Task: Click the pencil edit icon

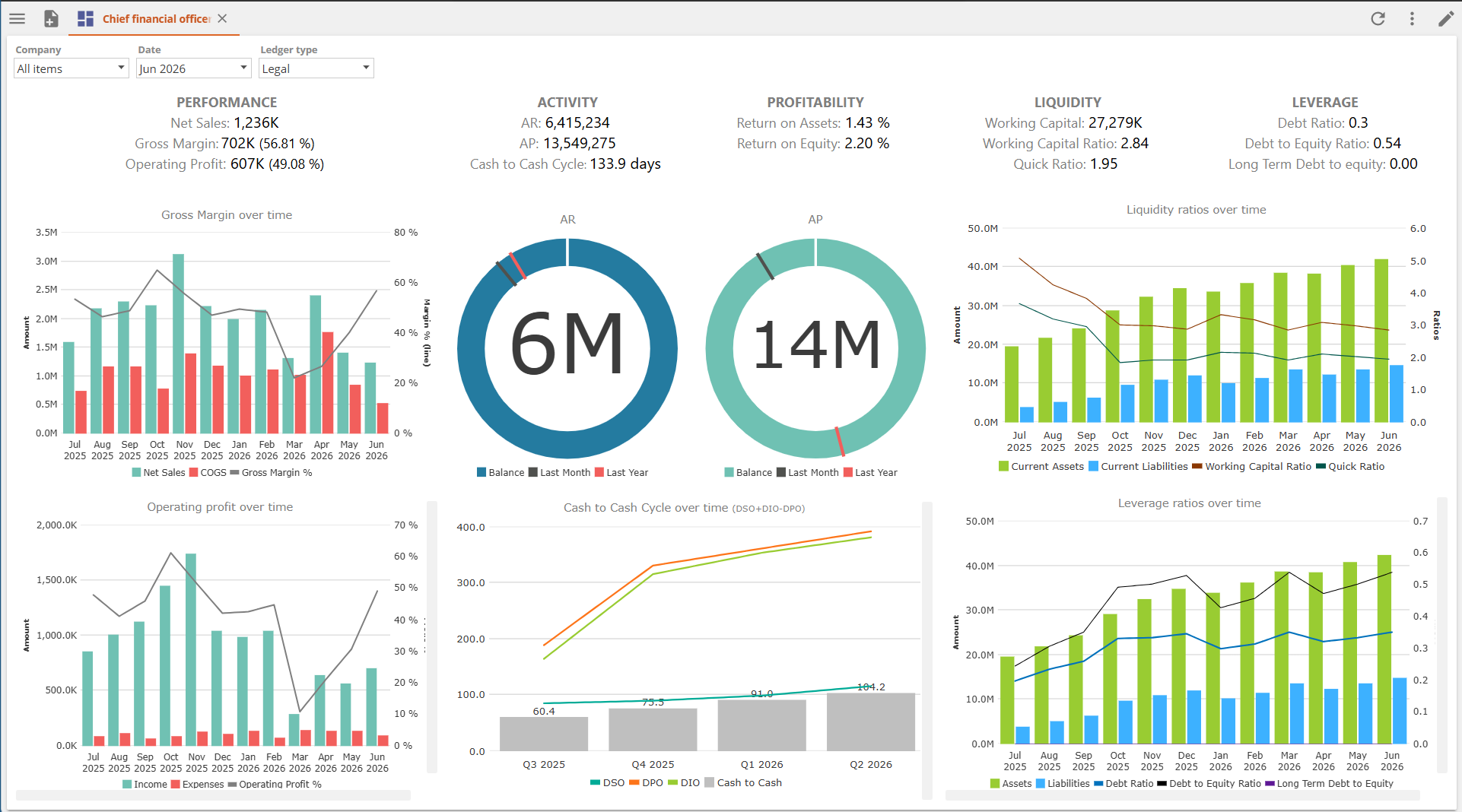Action: point(1445,19)
